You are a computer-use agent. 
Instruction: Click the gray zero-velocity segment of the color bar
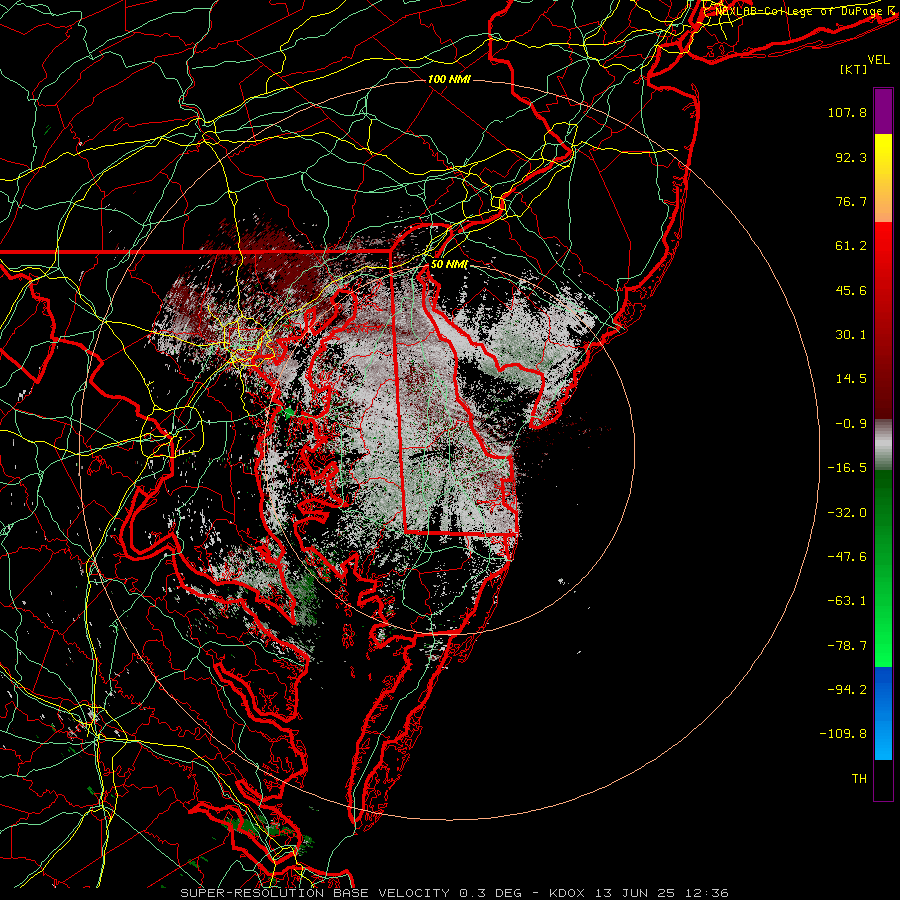(x=883, y=444)
